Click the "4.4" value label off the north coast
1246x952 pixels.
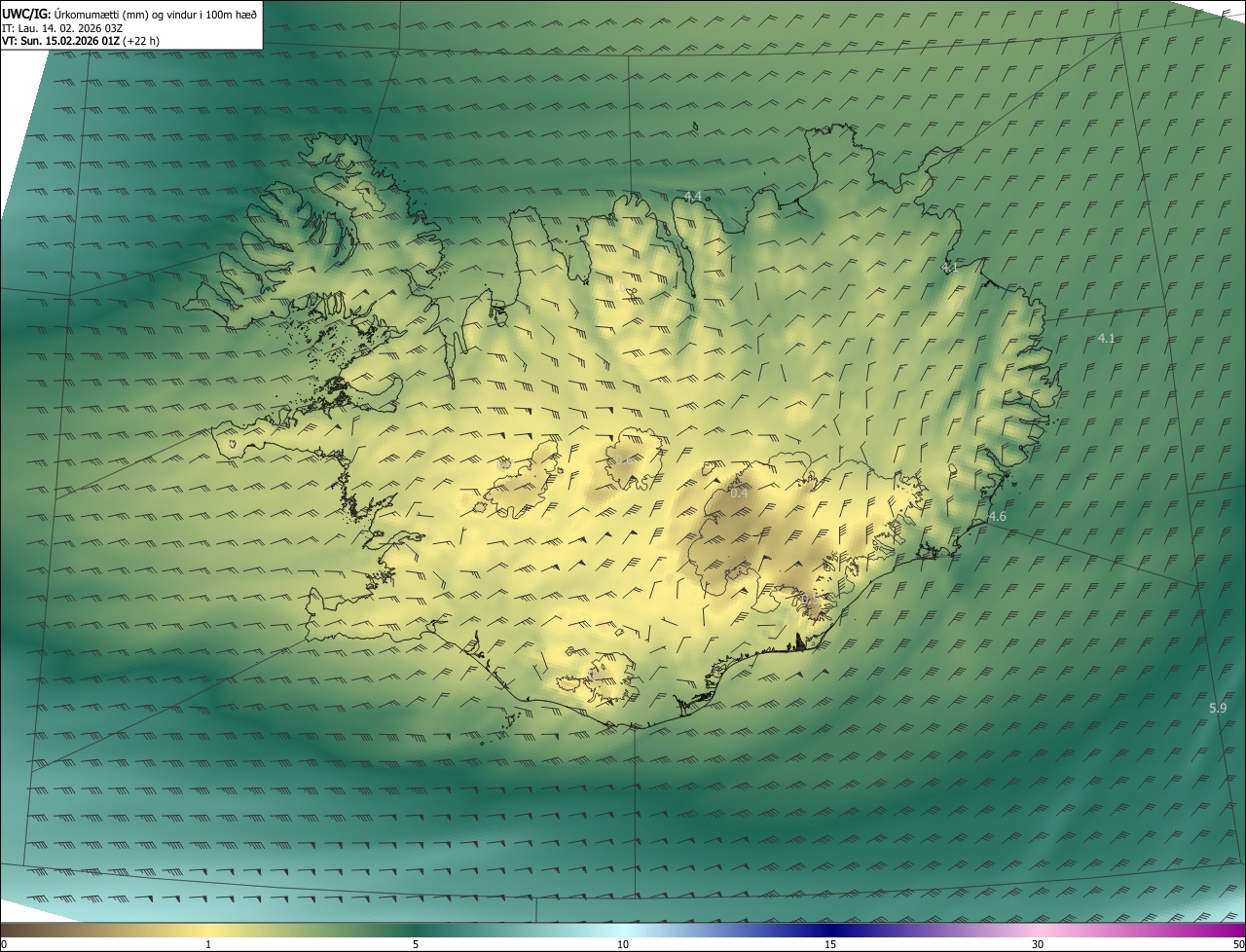[692, 196]
